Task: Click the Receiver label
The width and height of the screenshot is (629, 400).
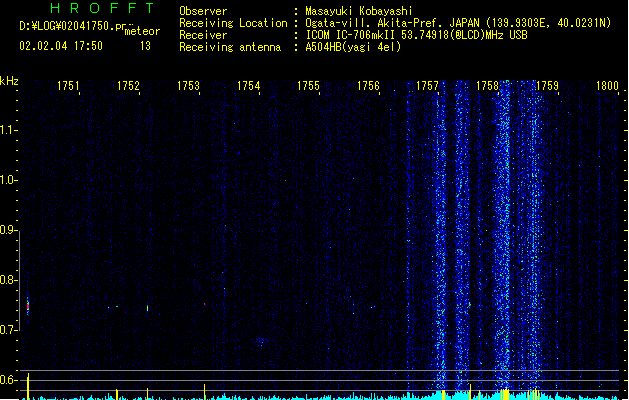Action: click(x=203, y=35)
